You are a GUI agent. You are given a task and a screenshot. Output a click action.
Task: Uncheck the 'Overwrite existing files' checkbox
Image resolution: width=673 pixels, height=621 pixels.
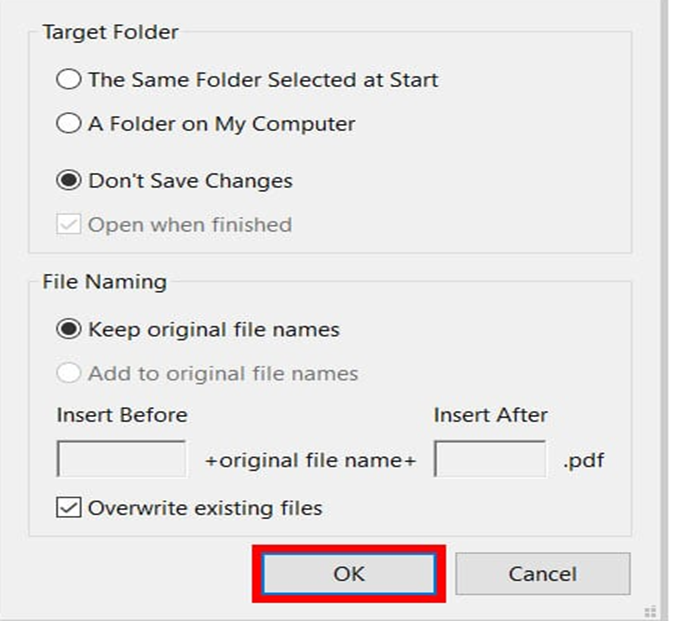pos(69,508)
